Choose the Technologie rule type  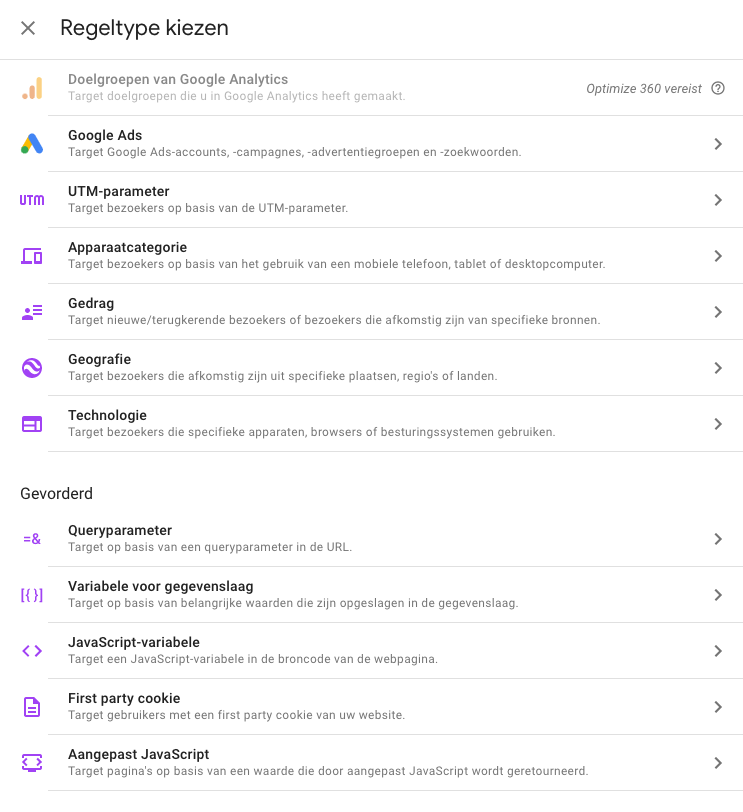[107, 415]
